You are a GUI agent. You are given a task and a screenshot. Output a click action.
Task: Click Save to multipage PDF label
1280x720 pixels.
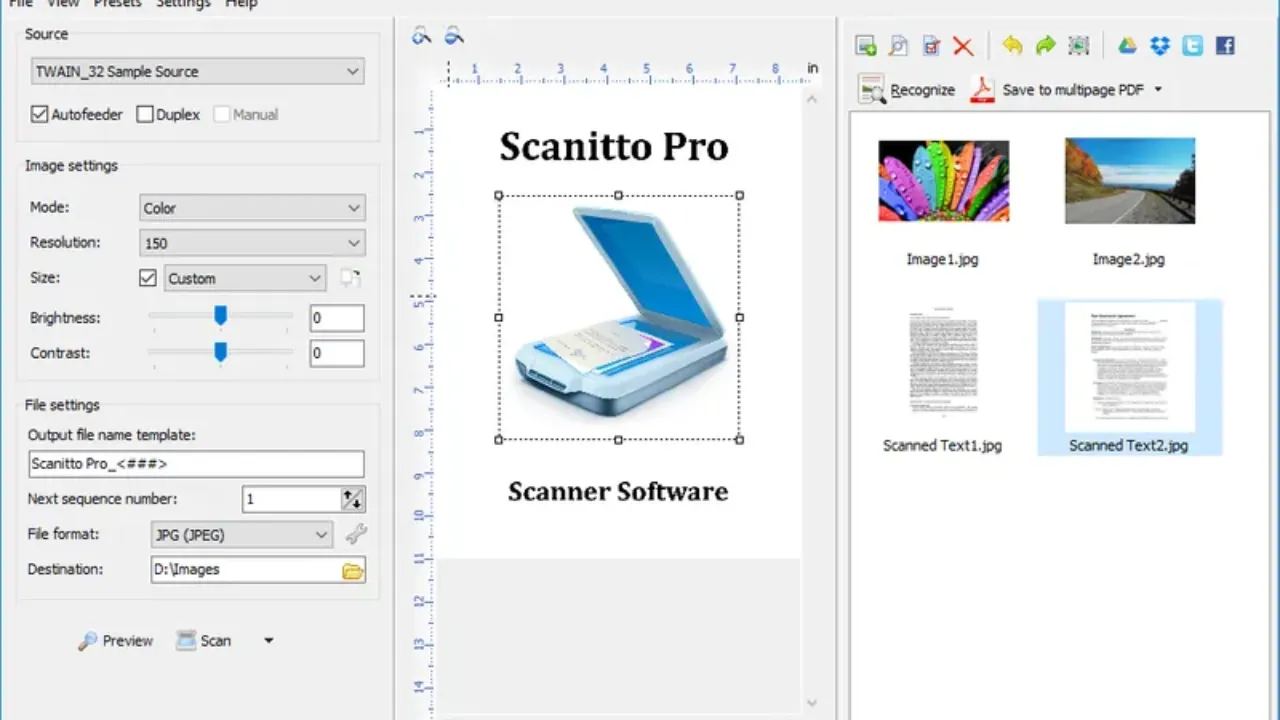pyautogui.click(x=1073, y=90)
